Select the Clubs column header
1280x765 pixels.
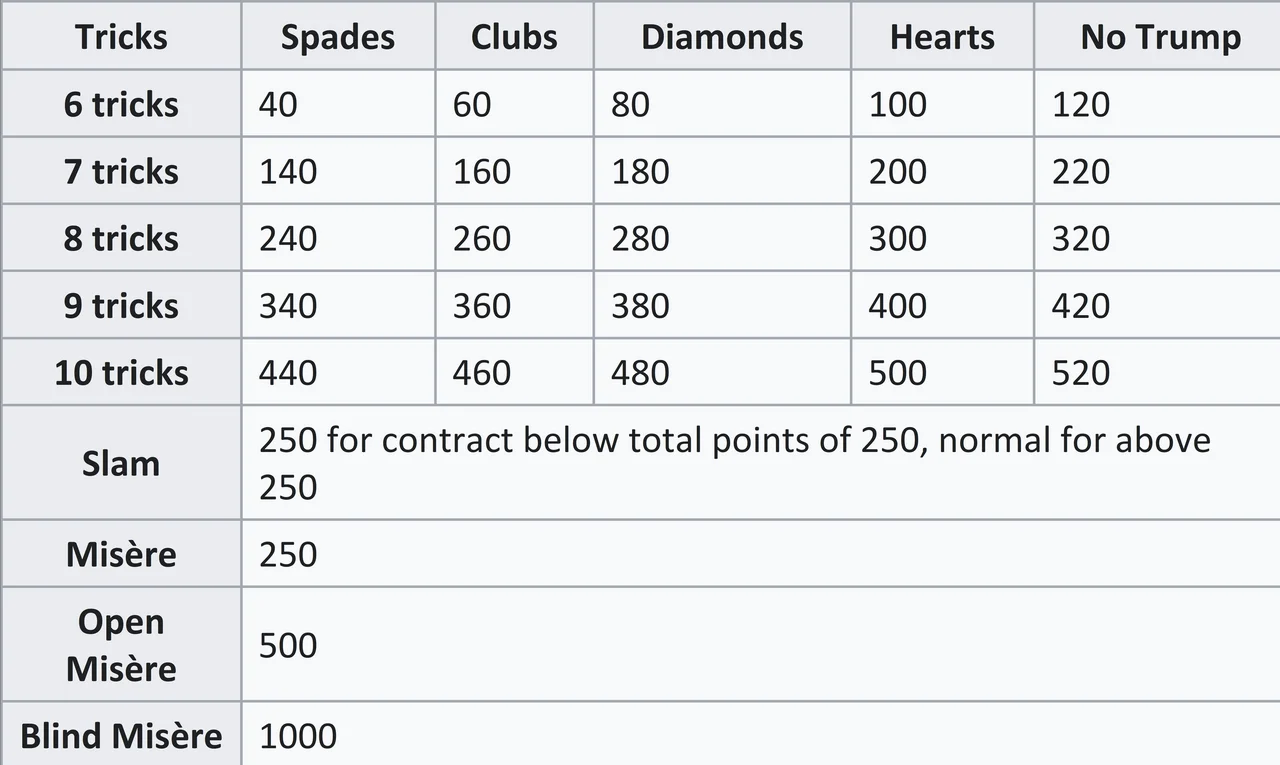pyautogui.click(x=514, y=37)
